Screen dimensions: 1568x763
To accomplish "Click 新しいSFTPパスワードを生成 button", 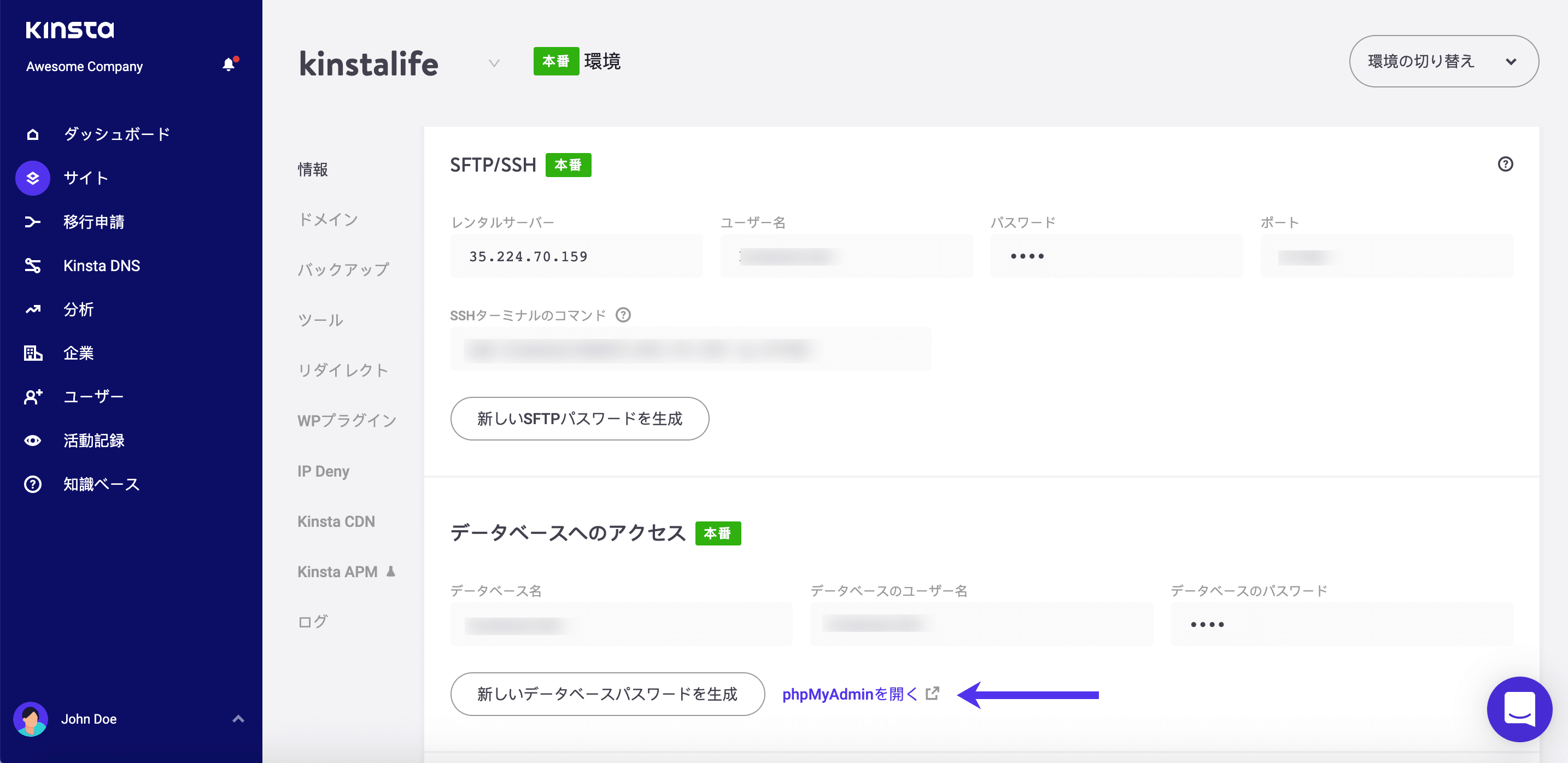I will click(579, 419).
